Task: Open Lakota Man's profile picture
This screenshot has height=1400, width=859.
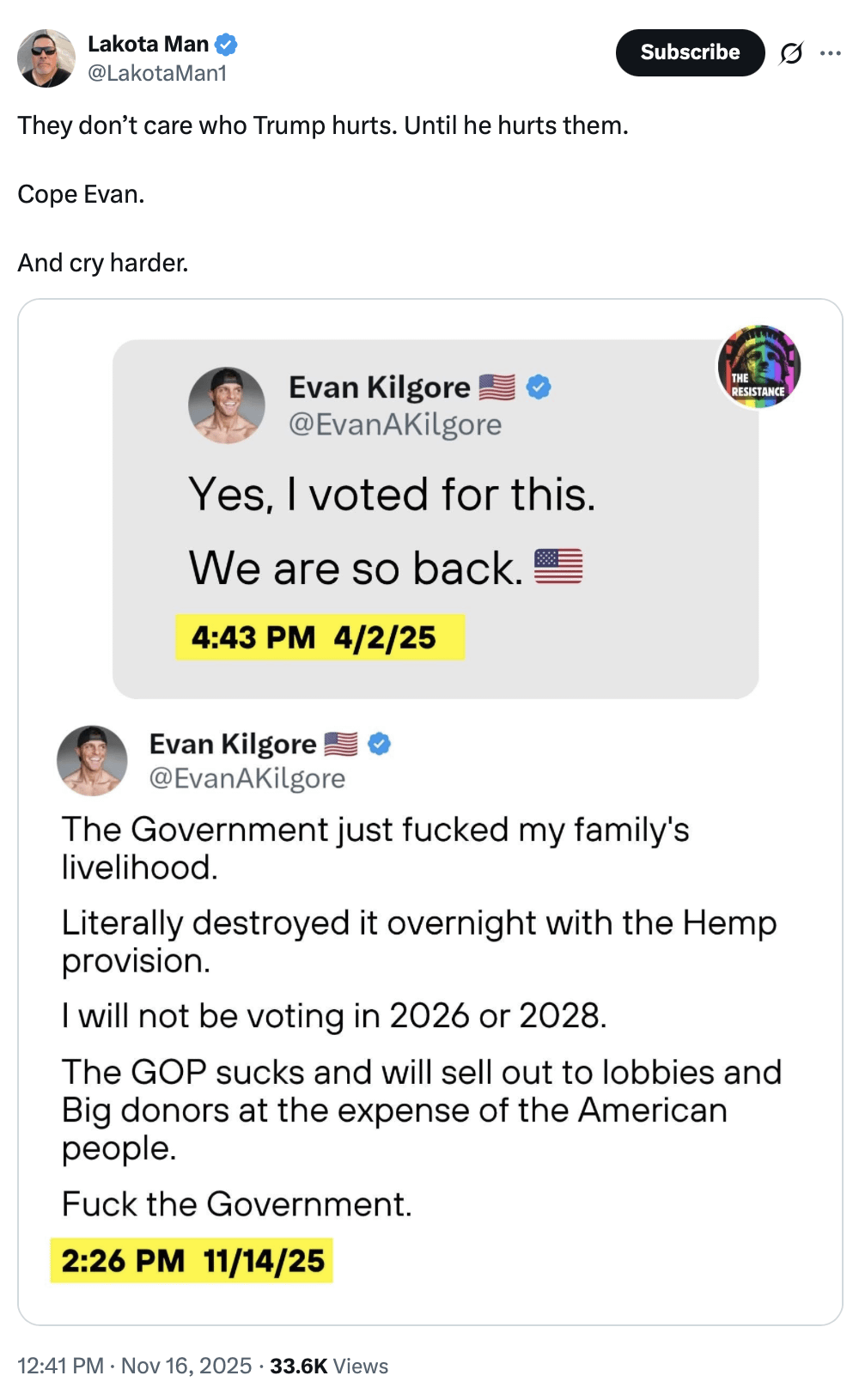Action: coord(46,58)
